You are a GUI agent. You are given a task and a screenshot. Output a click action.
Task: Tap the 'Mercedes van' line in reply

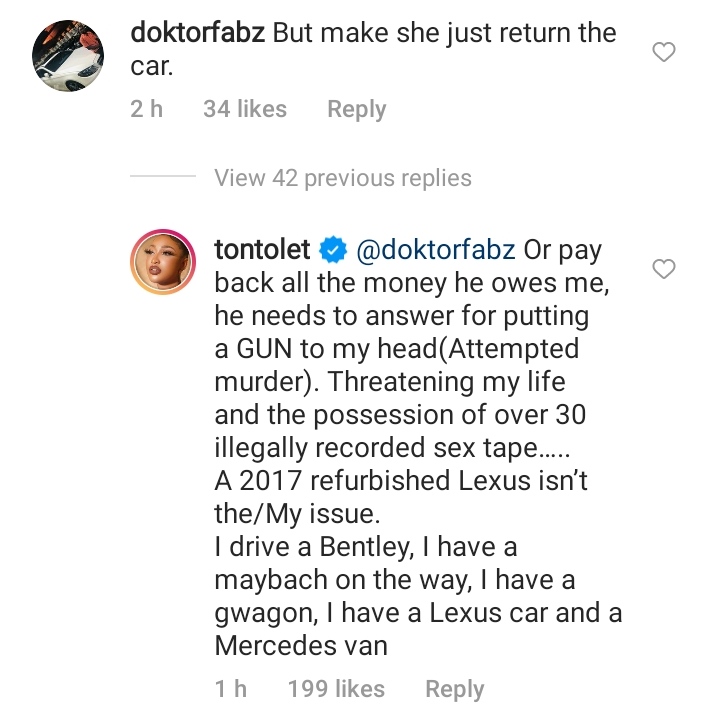[x=300, y=645]
